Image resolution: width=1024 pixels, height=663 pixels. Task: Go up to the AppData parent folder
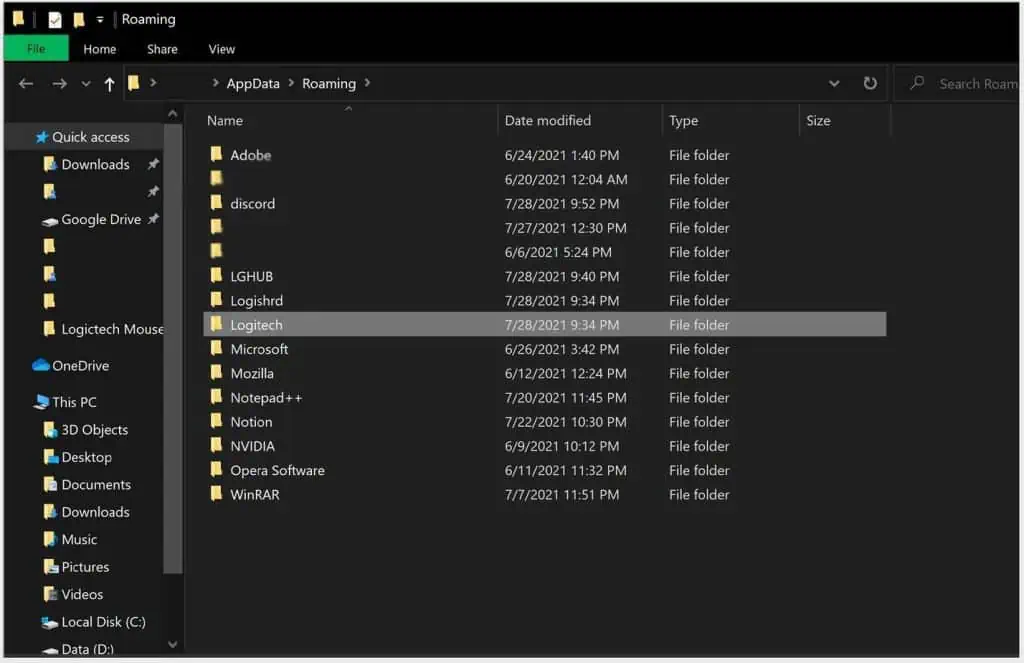pos(109,83)
